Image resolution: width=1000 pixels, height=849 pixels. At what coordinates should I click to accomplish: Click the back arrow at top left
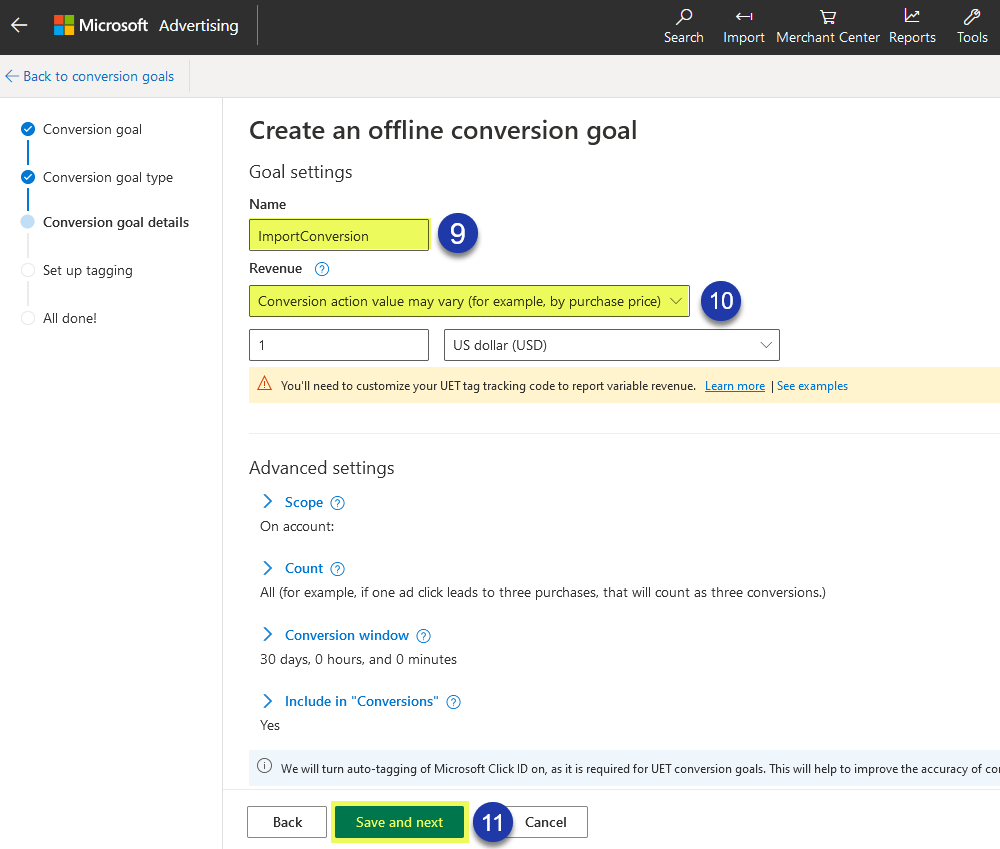pyautogui.click(x=18, y=25)
